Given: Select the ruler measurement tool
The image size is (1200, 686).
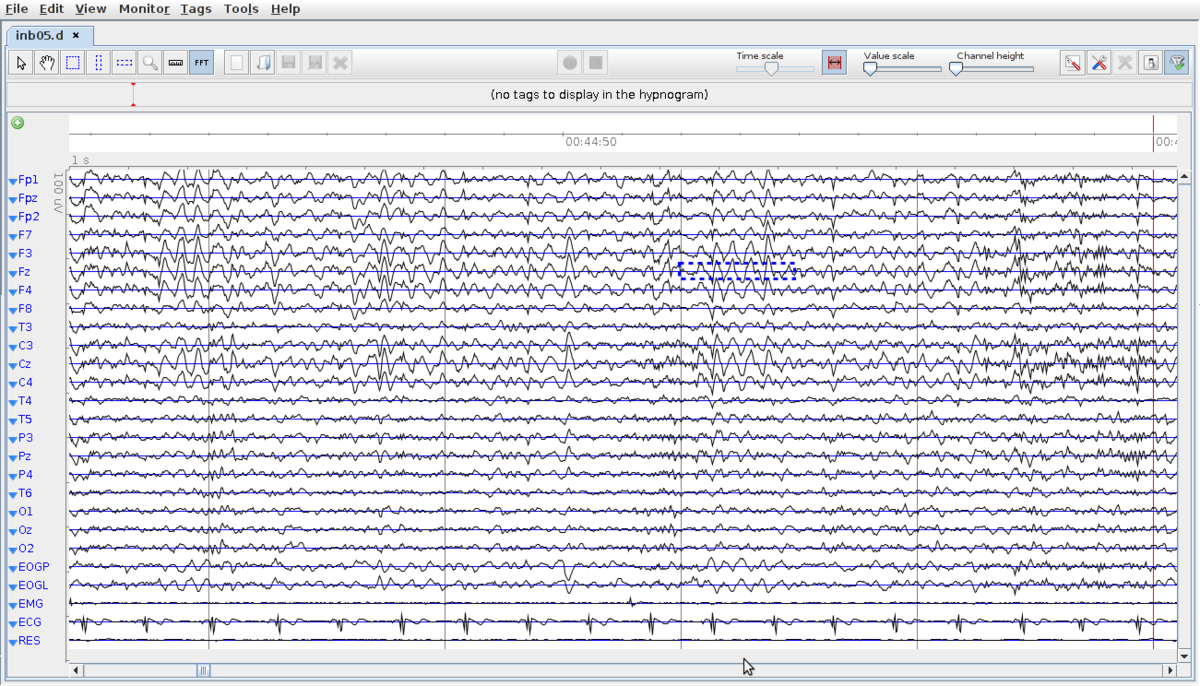Looking at the screenshot, I should [x=175, y=62].
